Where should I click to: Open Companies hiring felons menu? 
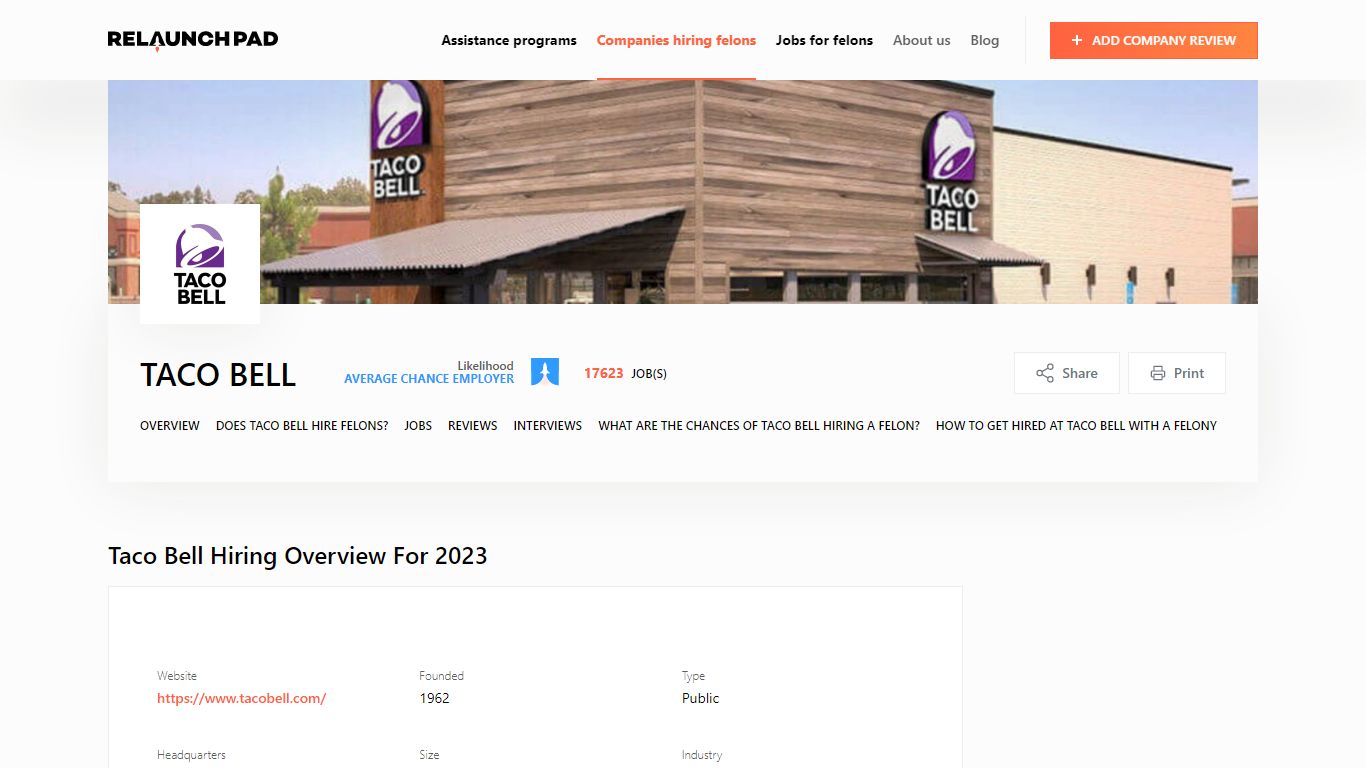pos(676,40)
